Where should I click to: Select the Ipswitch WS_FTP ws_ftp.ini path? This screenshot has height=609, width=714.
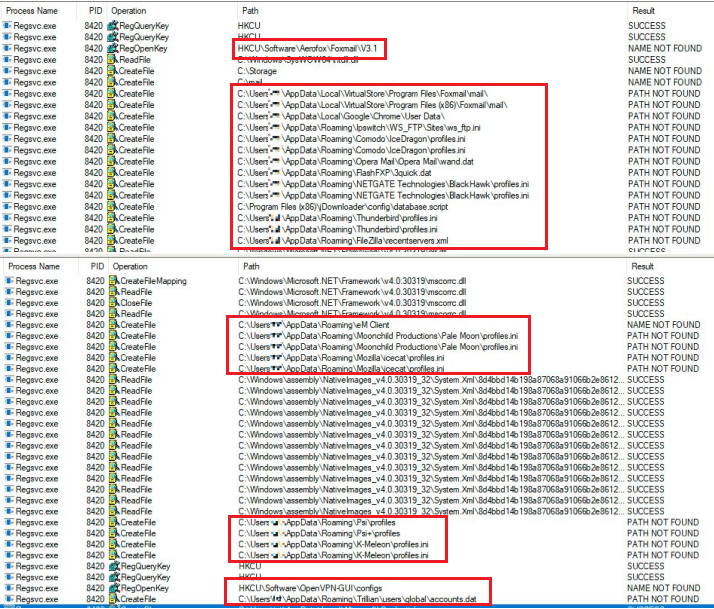(x=359, y=128)
